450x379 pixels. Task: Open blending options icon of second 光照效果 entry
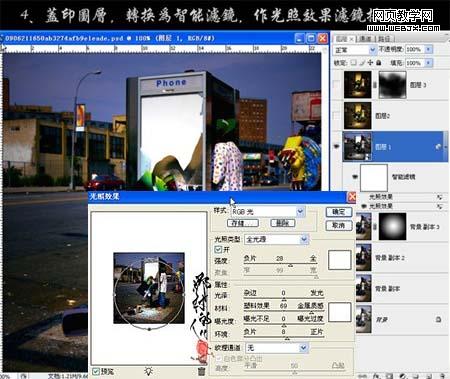pyautogui.click(x=439, y=206)
